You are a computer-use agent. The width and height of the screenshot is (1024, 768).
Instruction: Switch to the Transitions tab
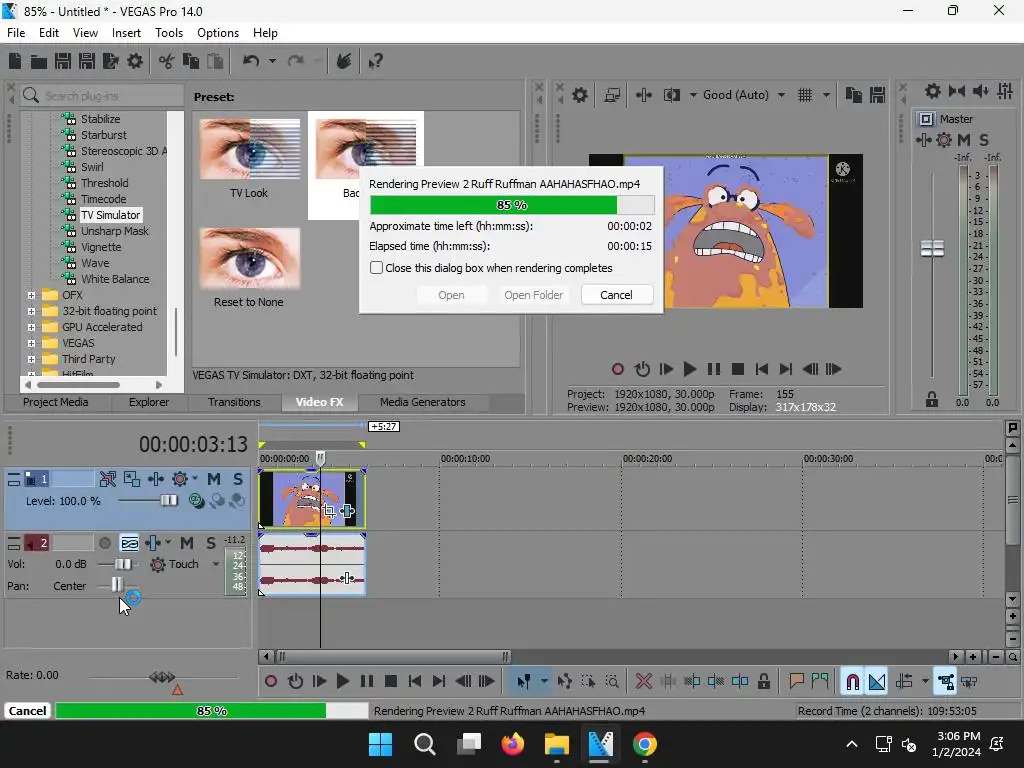(234, 402)
